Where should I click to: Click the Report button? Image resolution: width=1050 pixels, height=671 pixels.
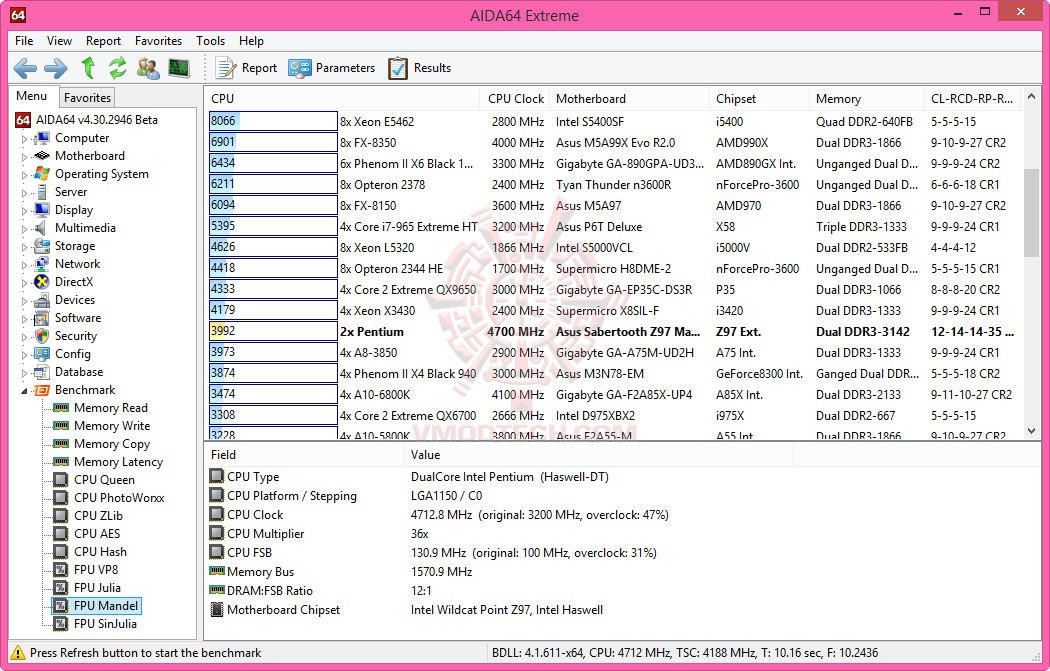click(x=246, y=68)
